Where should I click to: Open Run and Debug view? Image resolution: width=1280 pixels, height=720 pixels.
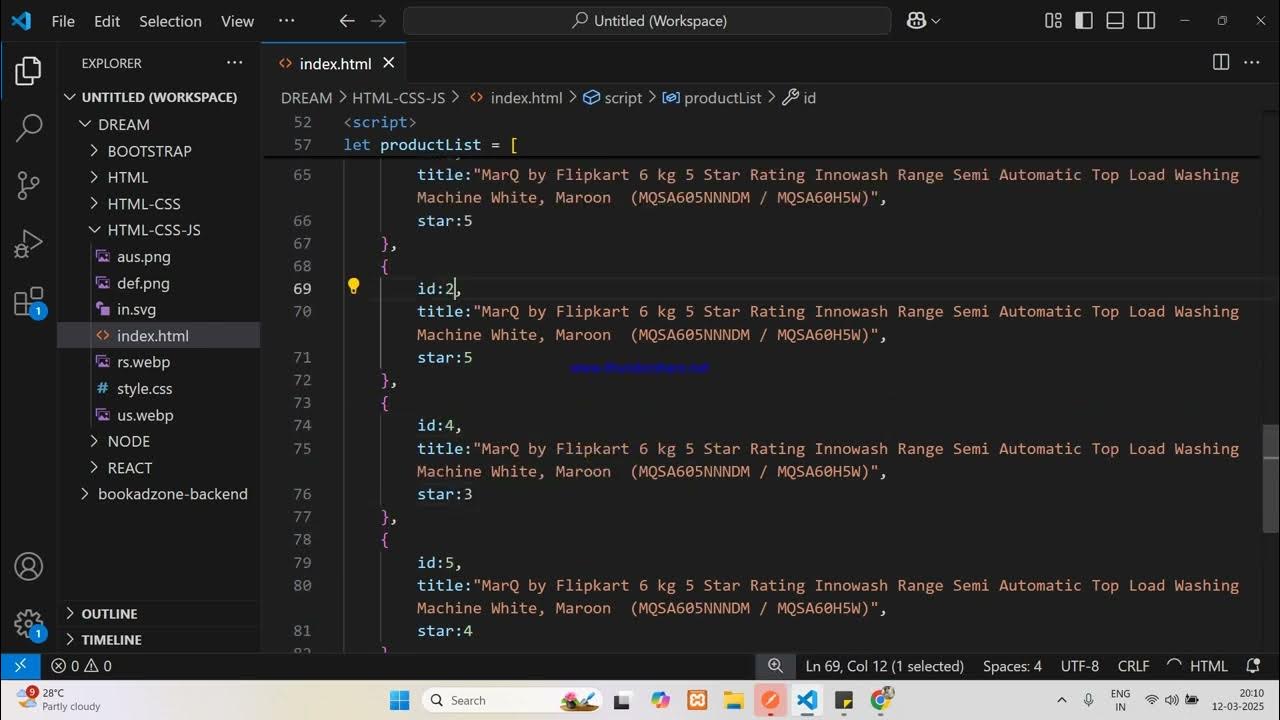click(28, 243)
